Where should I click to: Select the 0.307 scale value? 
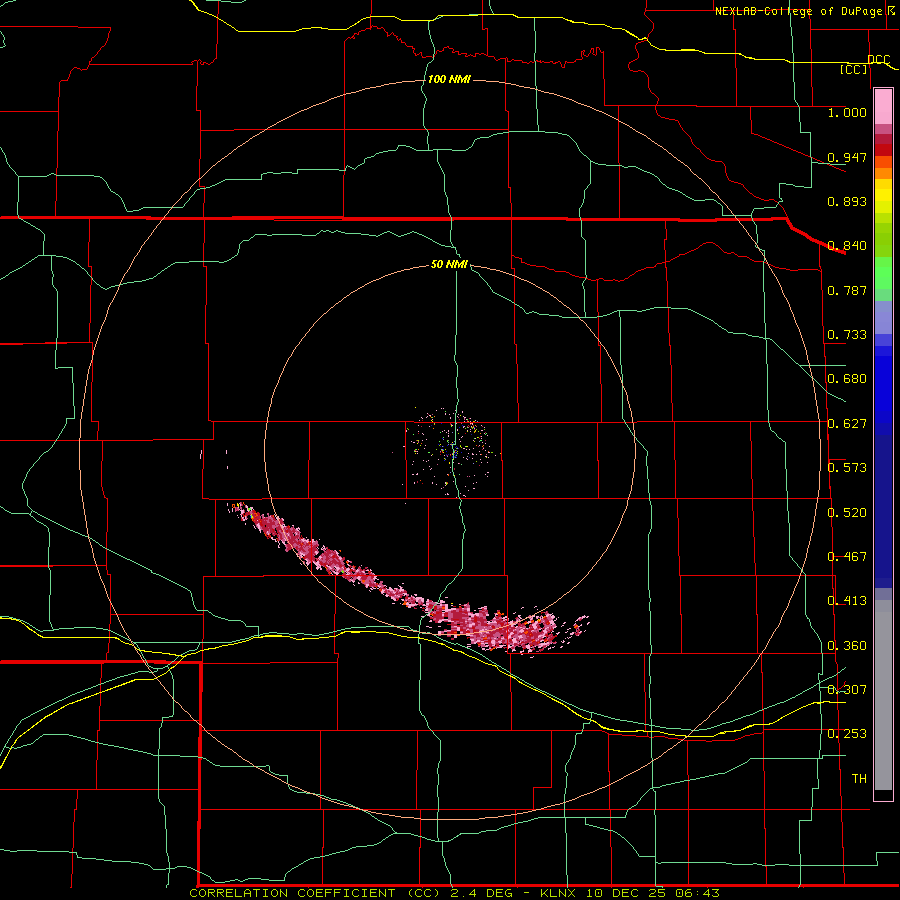click(x=847, y=690)
